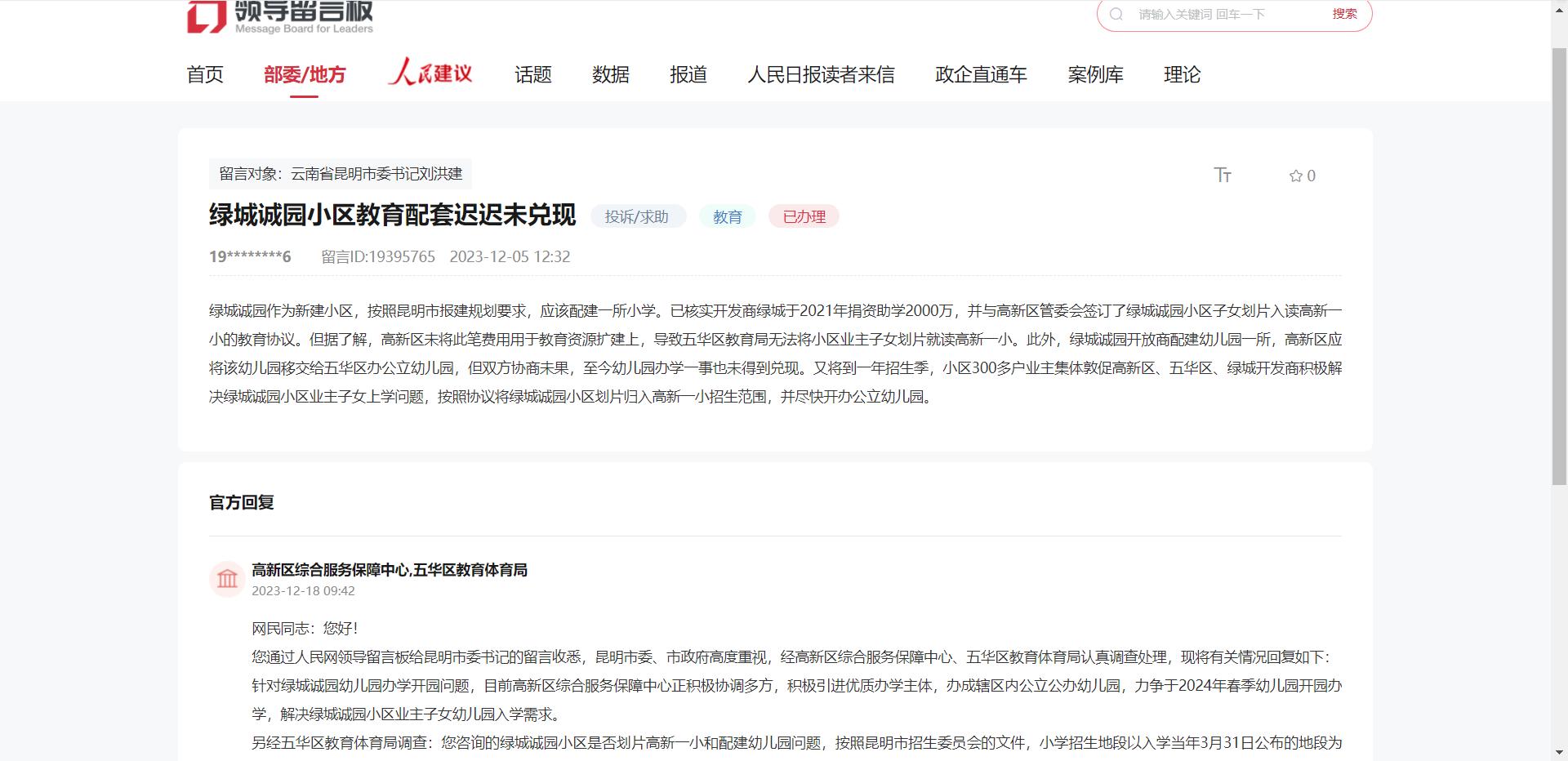Click the 人民建议 red logo graphic
Image resolution: width=1568 pixels, height=761 pixels.
pyautogui.click(x=431, y=73)
